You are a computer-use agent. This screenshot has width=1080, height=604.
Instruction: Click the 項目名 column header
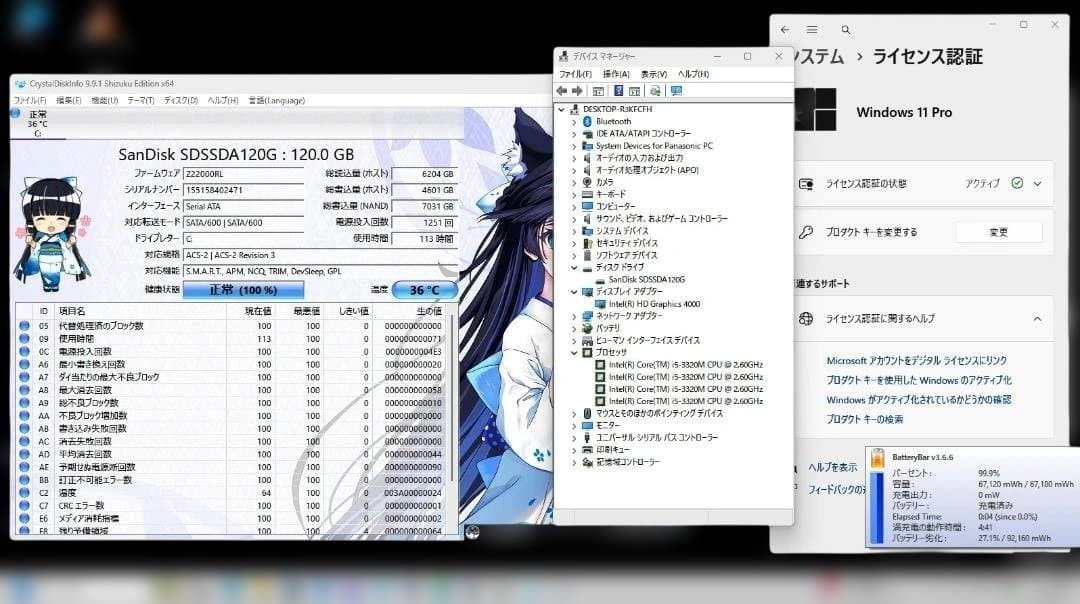72,311
